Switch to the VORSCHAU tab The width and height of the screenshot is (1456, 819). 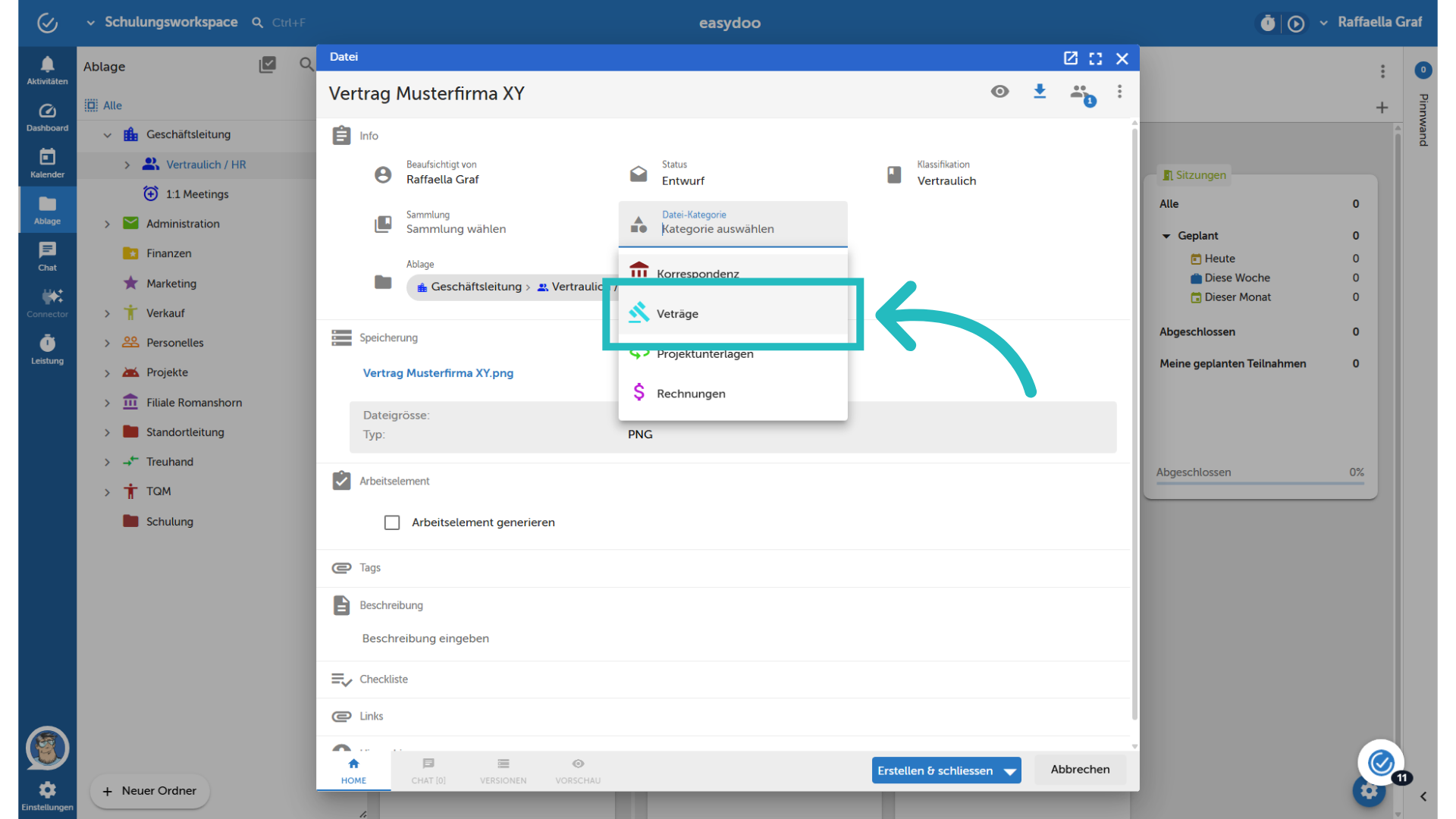click(578, 770)
